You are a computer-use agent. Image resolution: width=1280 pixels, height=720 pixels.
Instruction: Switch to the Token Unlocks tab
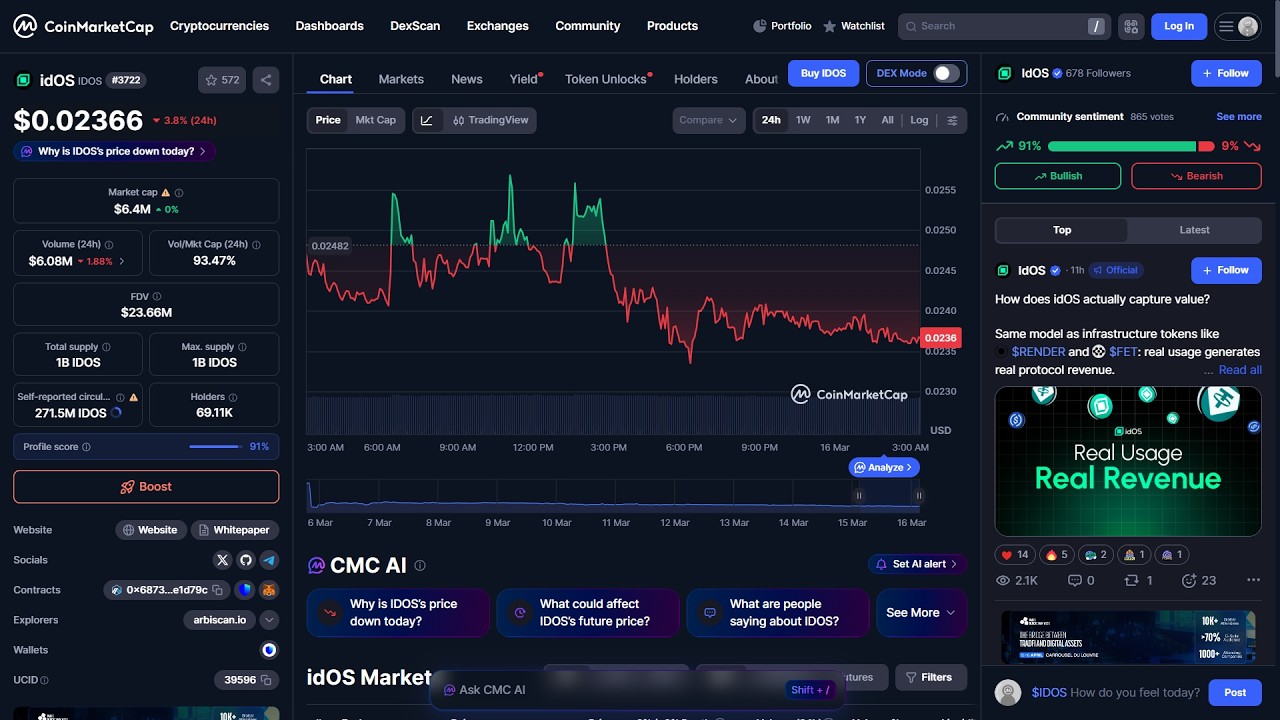[605, 79]
